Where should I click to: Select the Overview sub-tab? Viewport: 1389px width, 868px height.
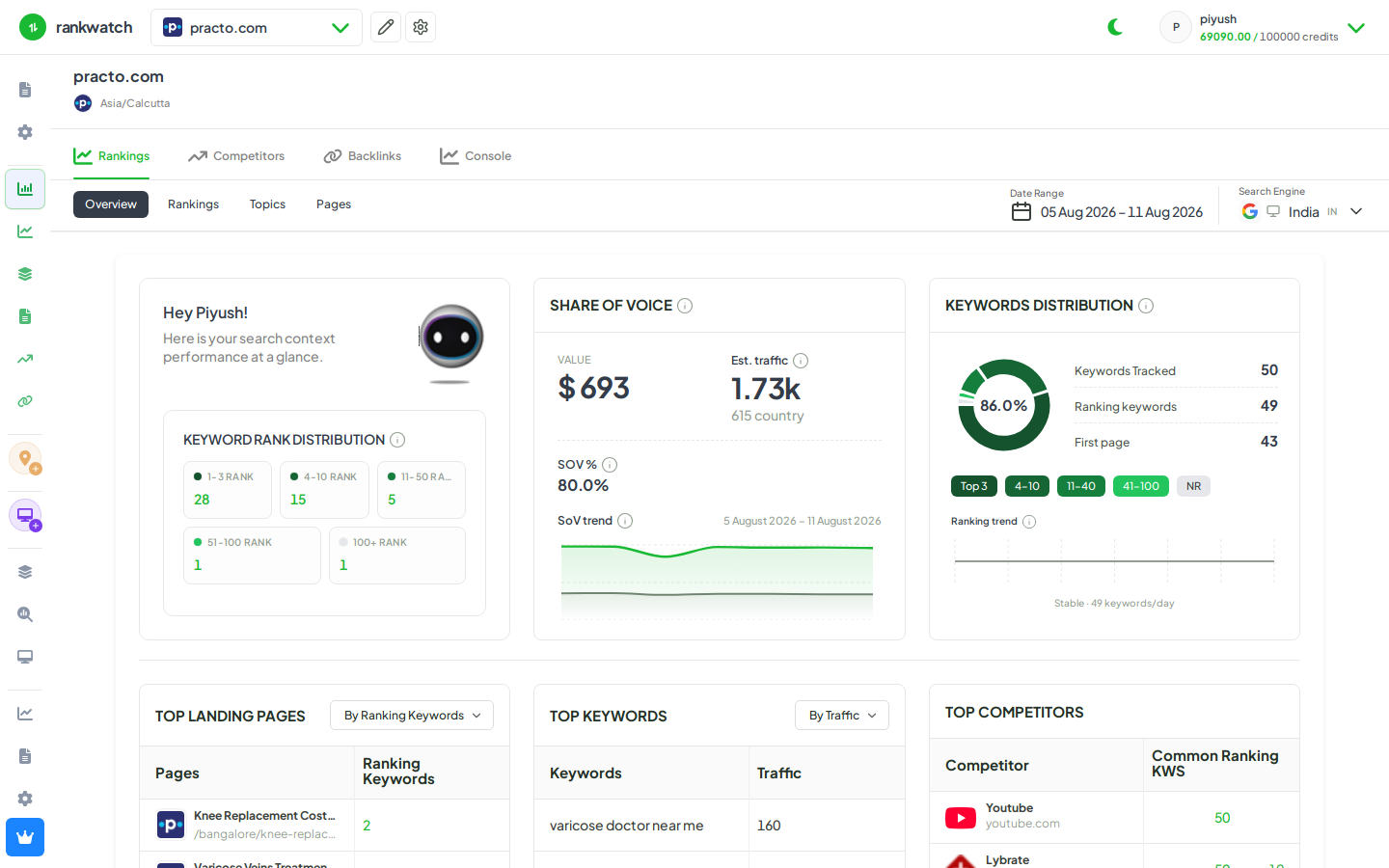point(111,204)
